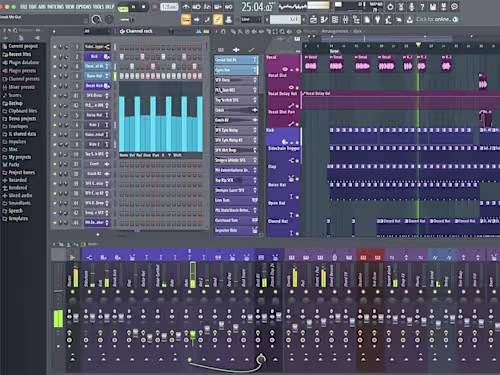
Task: Expand the Current project browser folder
Action: pos(20,46)
